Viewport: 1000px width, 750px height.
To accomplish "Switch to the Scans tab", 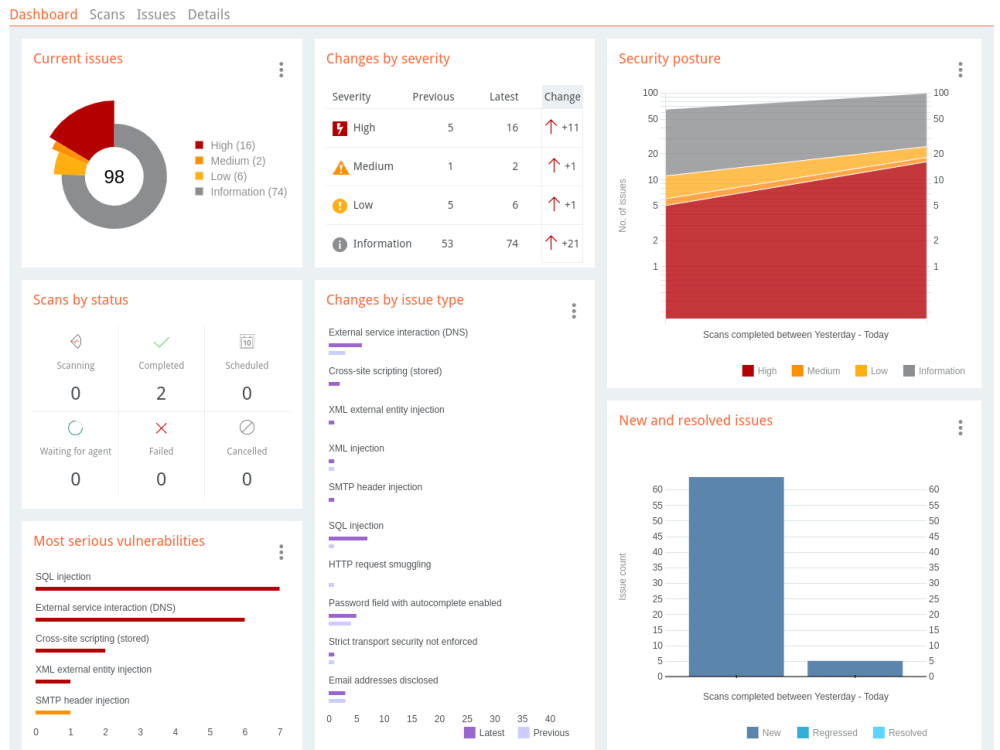I will pyautogui.click(x=107, y=14).
